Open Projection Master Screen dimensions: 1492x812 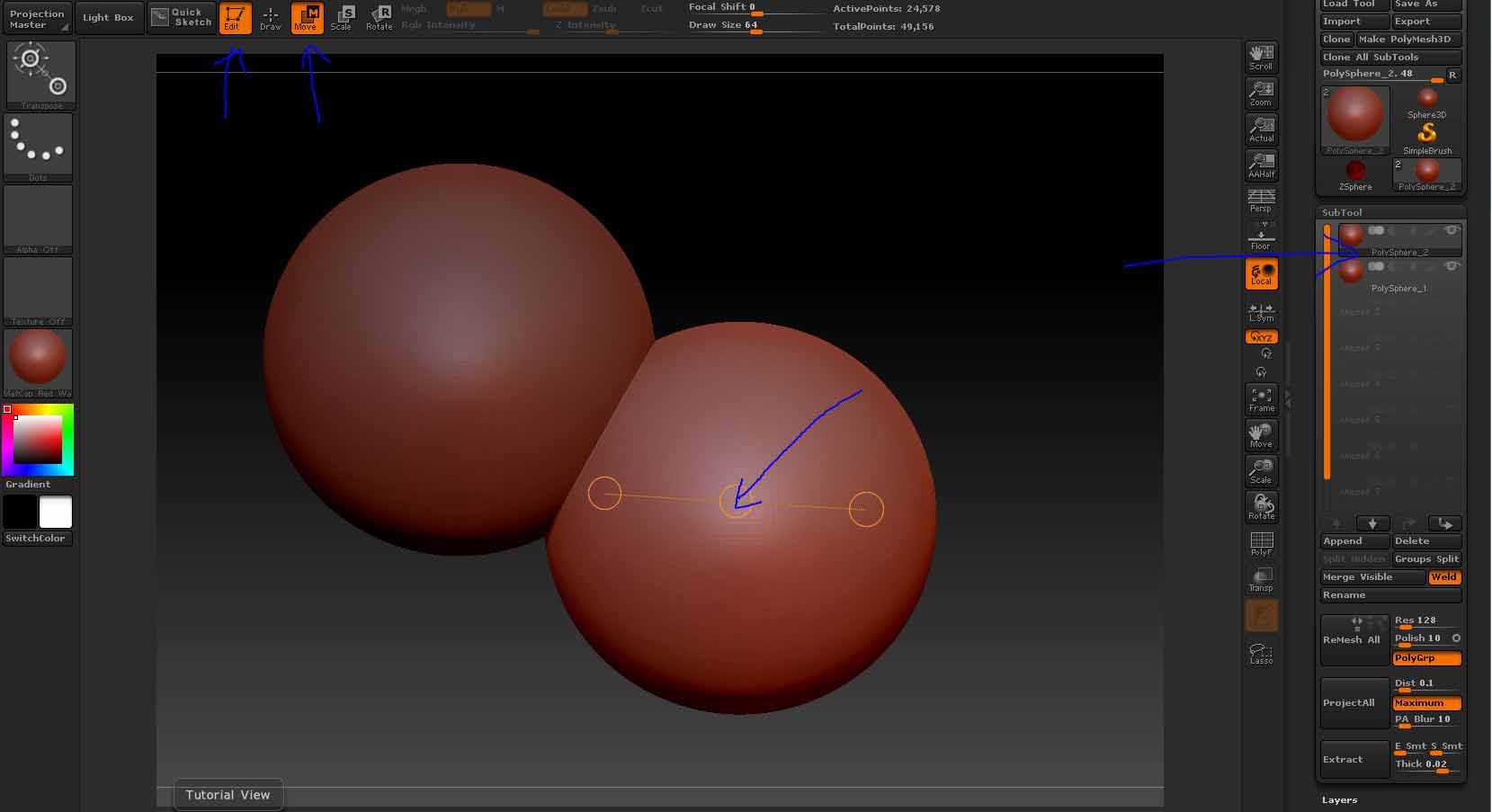[x=37, y=19]
